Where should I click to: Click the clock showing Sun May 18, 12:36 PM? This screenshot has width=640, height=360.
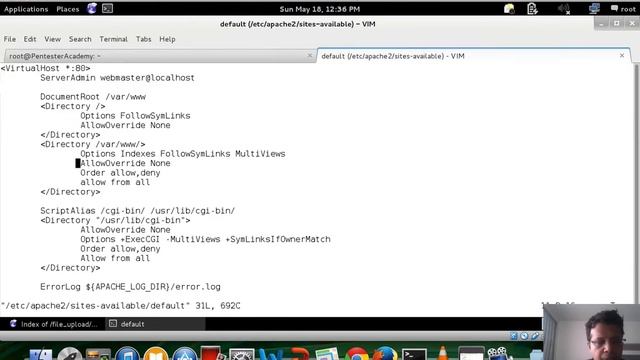(320, 9)
